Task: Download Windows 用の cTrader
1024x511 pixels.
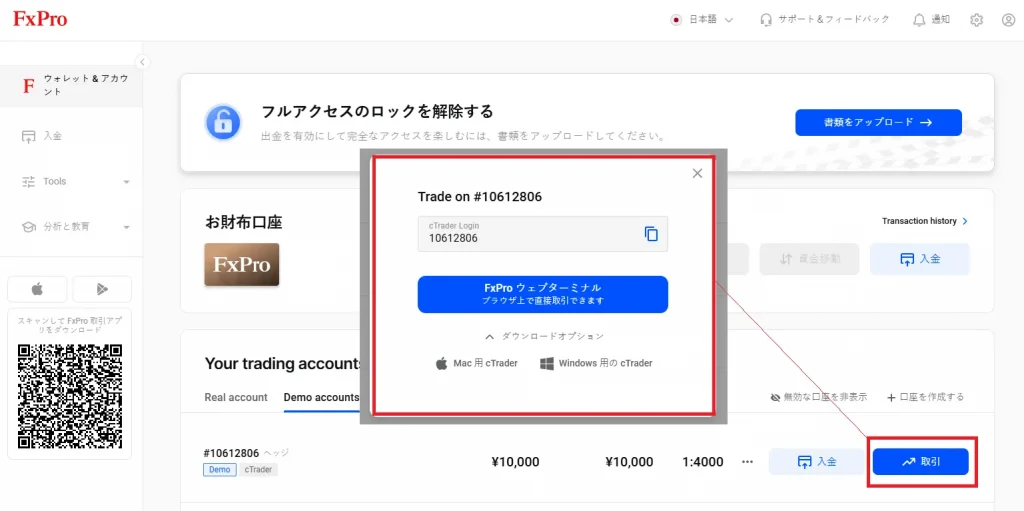Action: coord(596,363)
